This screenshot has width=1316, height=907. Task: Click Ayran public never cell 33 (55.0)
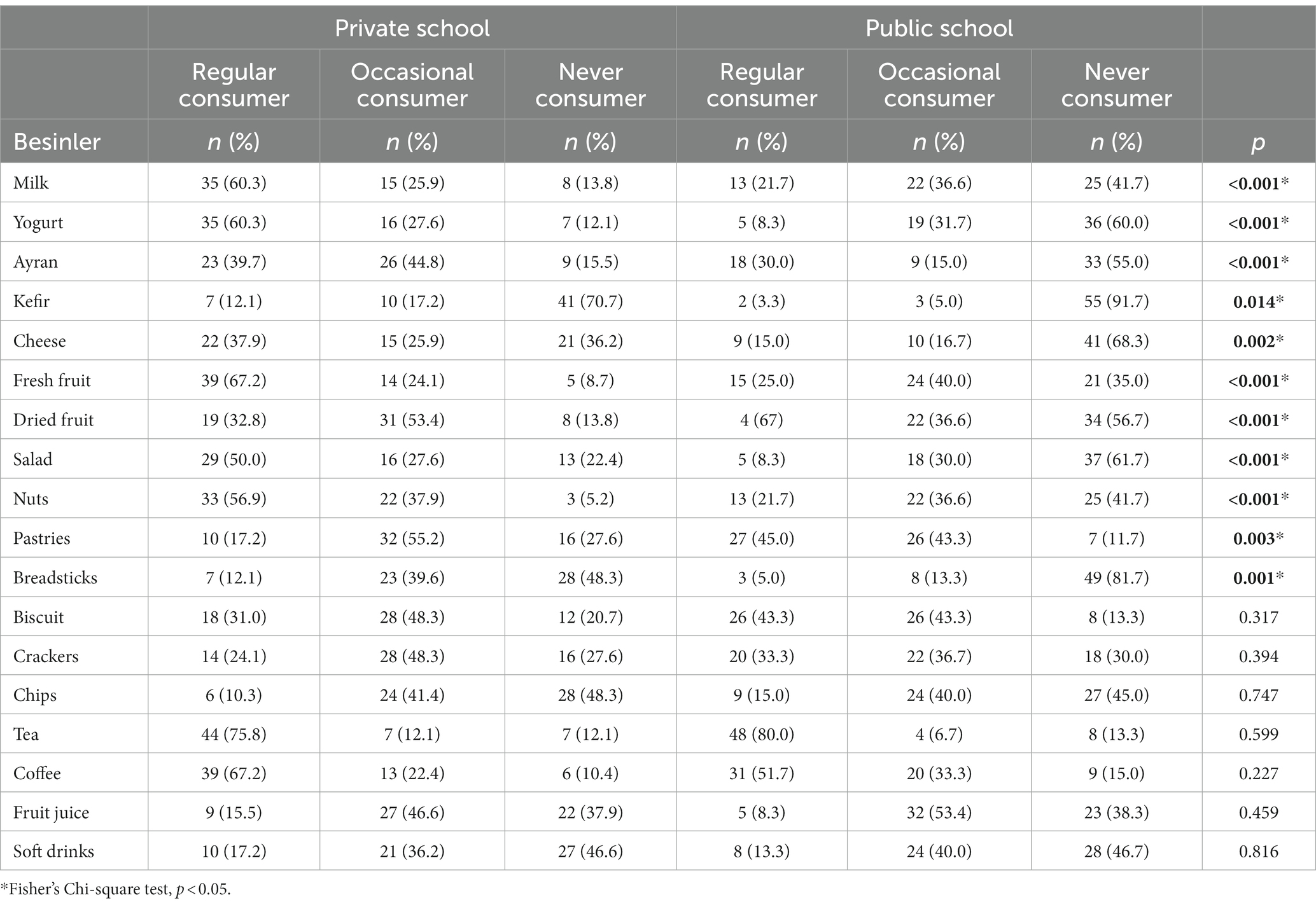(x=1117, y=262)
